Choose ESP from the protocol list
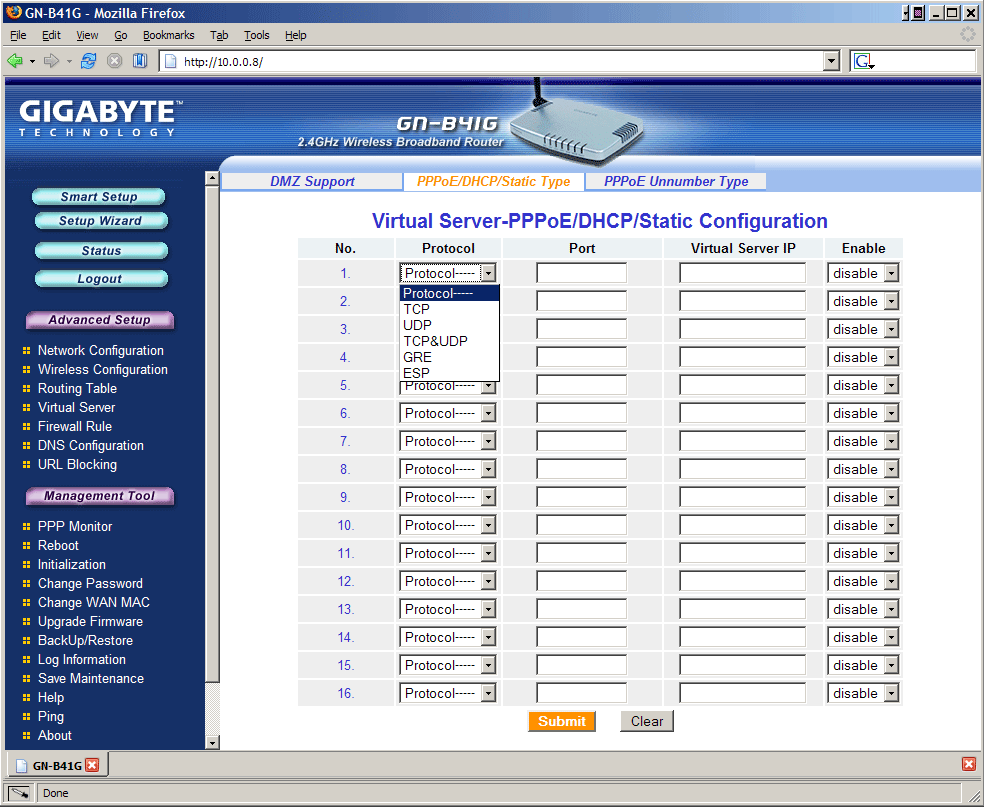 (x=449, y=373)
